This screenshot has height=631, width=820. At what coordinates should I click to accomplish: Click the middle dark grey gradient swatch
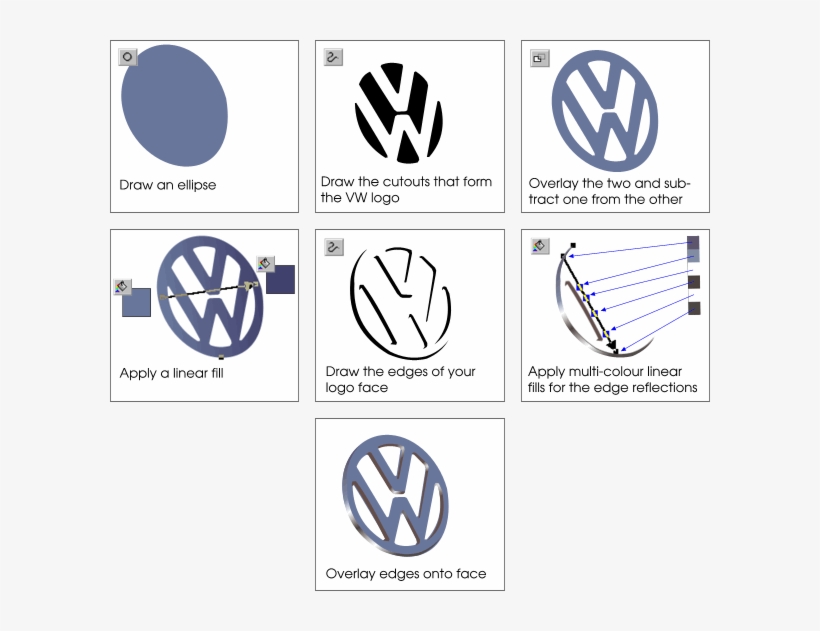694,282
